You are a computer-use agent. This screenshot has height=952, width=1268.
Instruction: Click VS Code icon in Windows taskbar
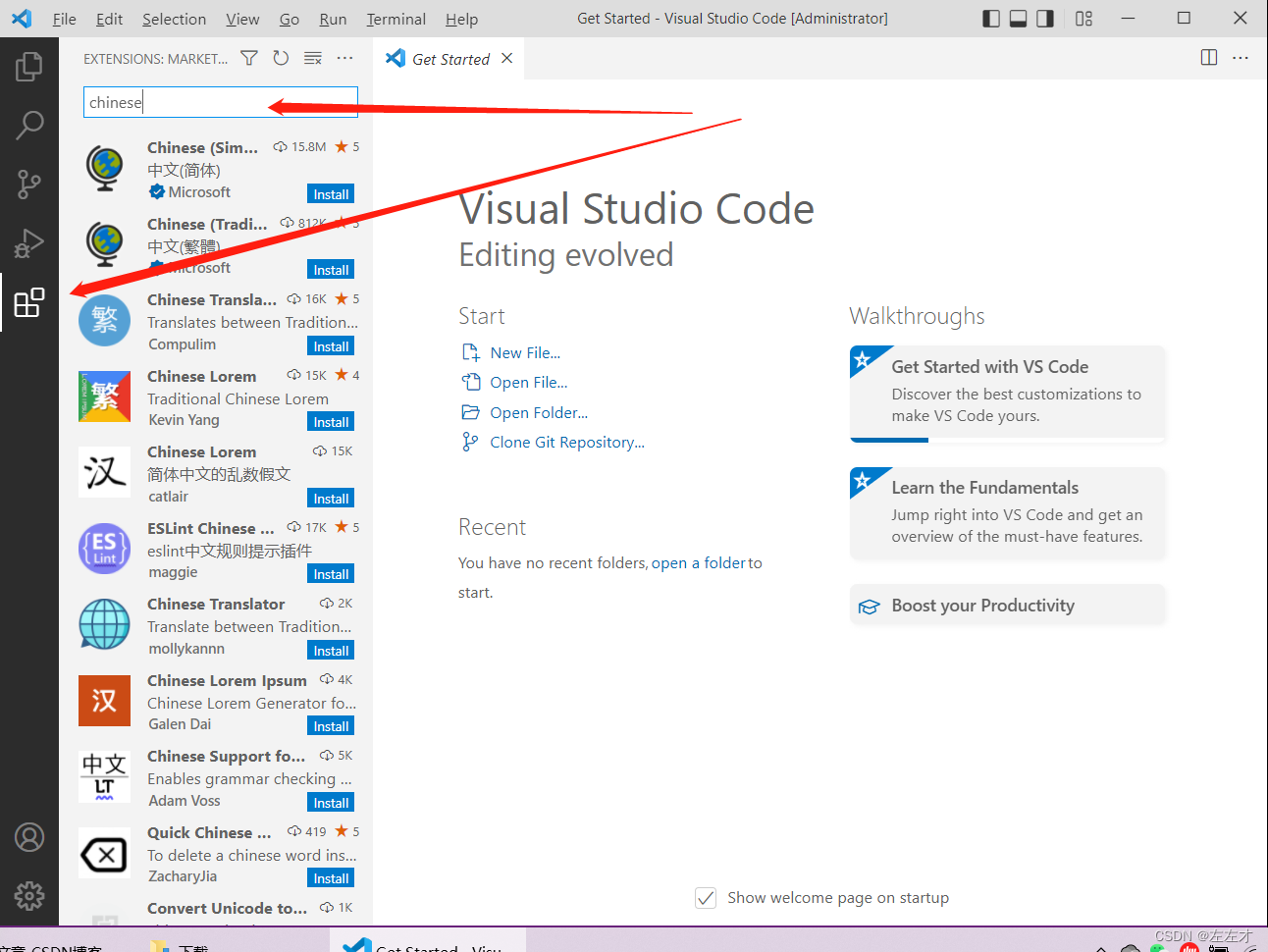coord(357,946)
